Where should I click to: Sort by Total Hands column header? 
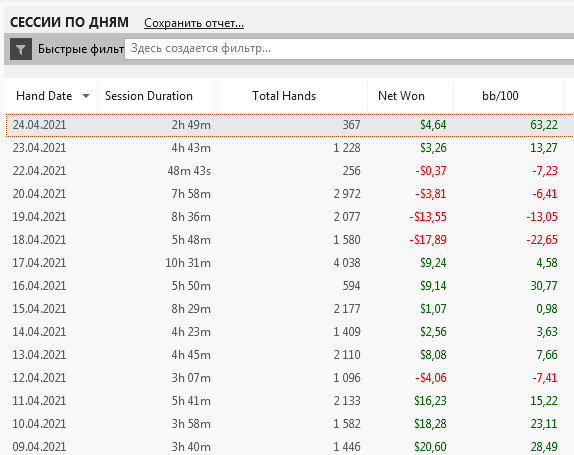284,96
